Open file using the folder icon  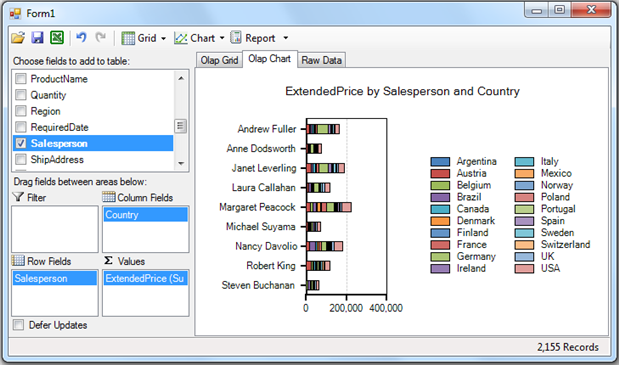click(x=18, y=38)
